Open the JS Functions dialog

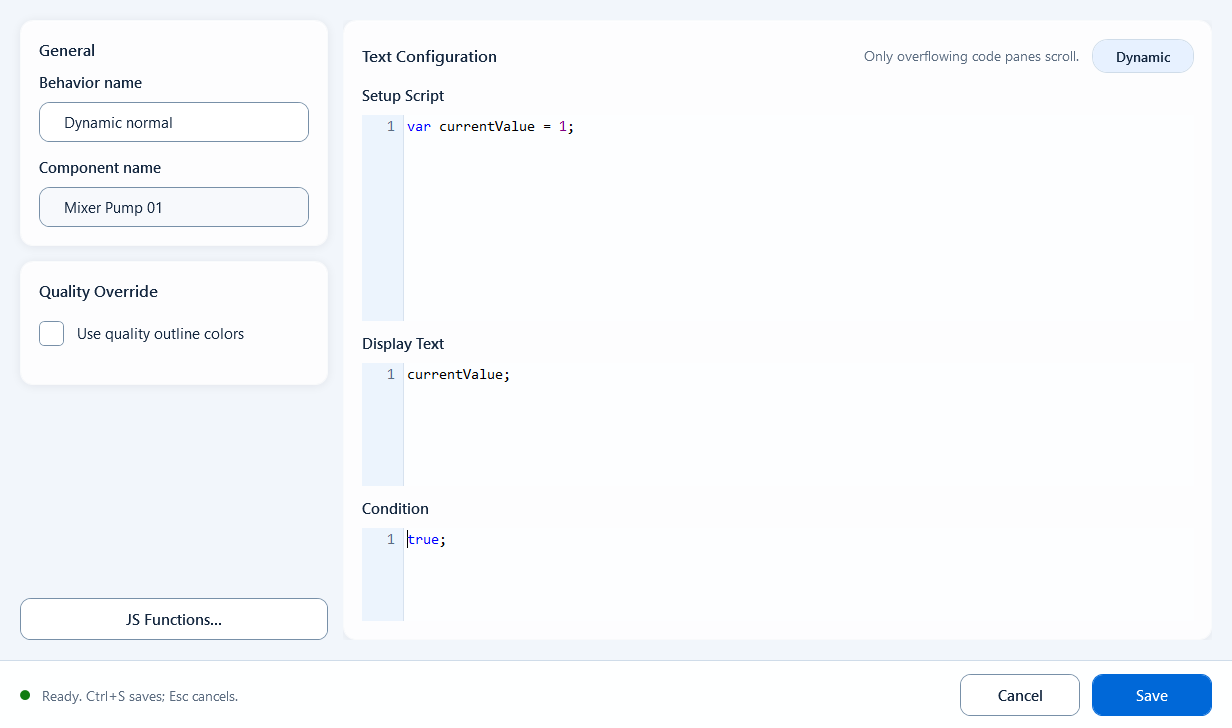coord(174,619)
